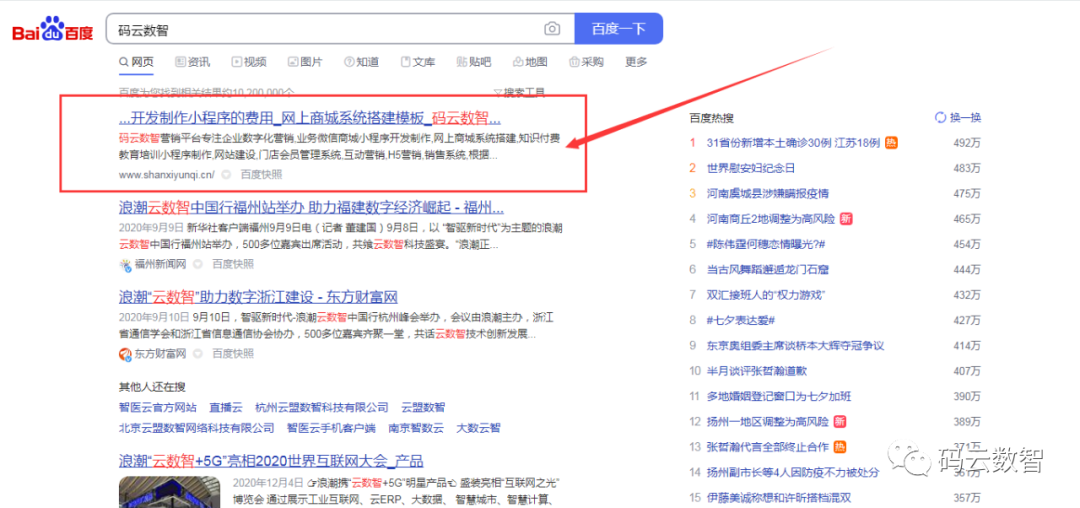This screenshot has height=508, width=1080.
Task: Expand dropdown beside 东方财富网
Action: pyautogui.click(x=197, y=354)
